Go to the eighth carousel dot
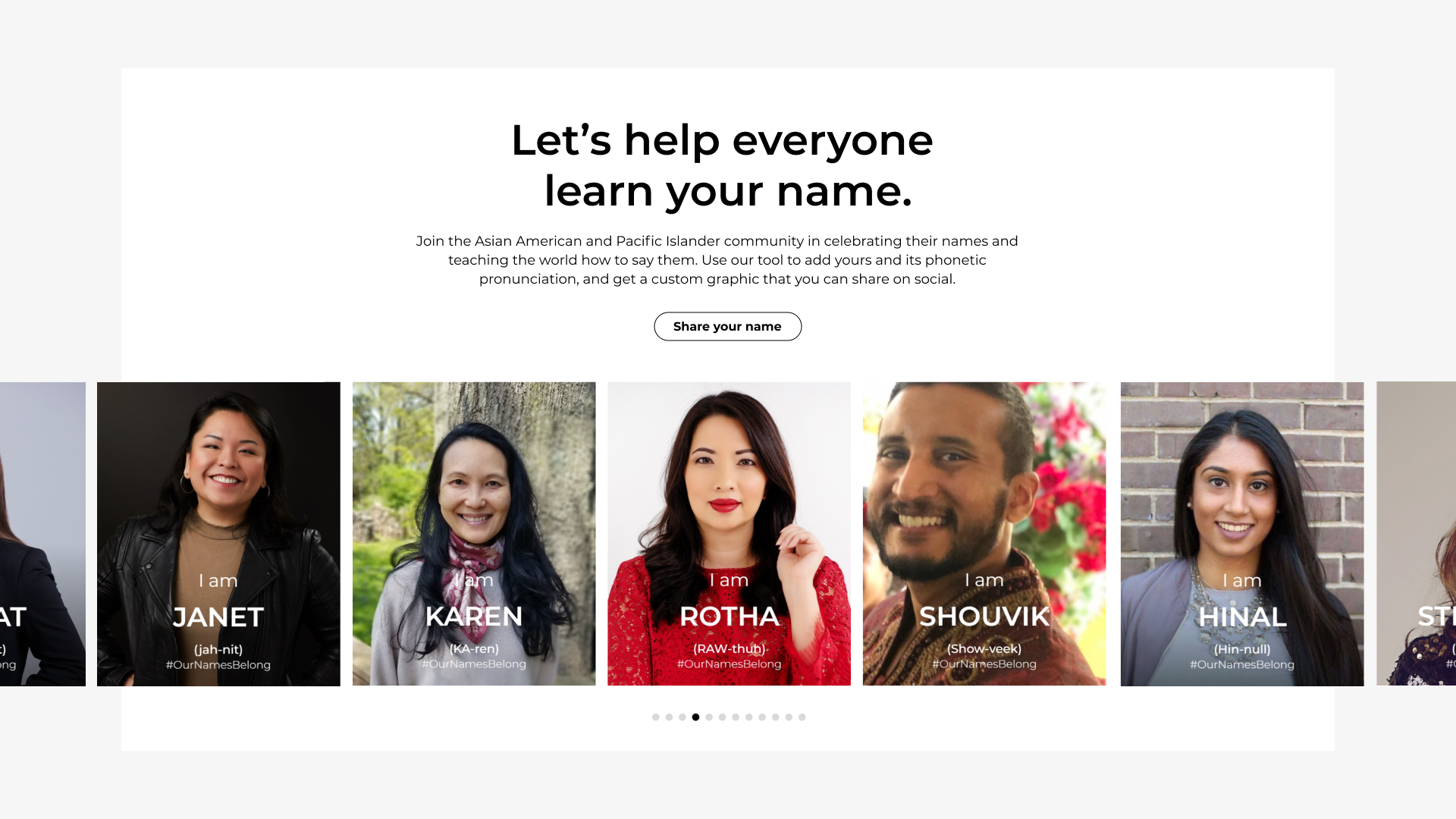This screenshot has width=1456, height=819. (x=748, y=717)
